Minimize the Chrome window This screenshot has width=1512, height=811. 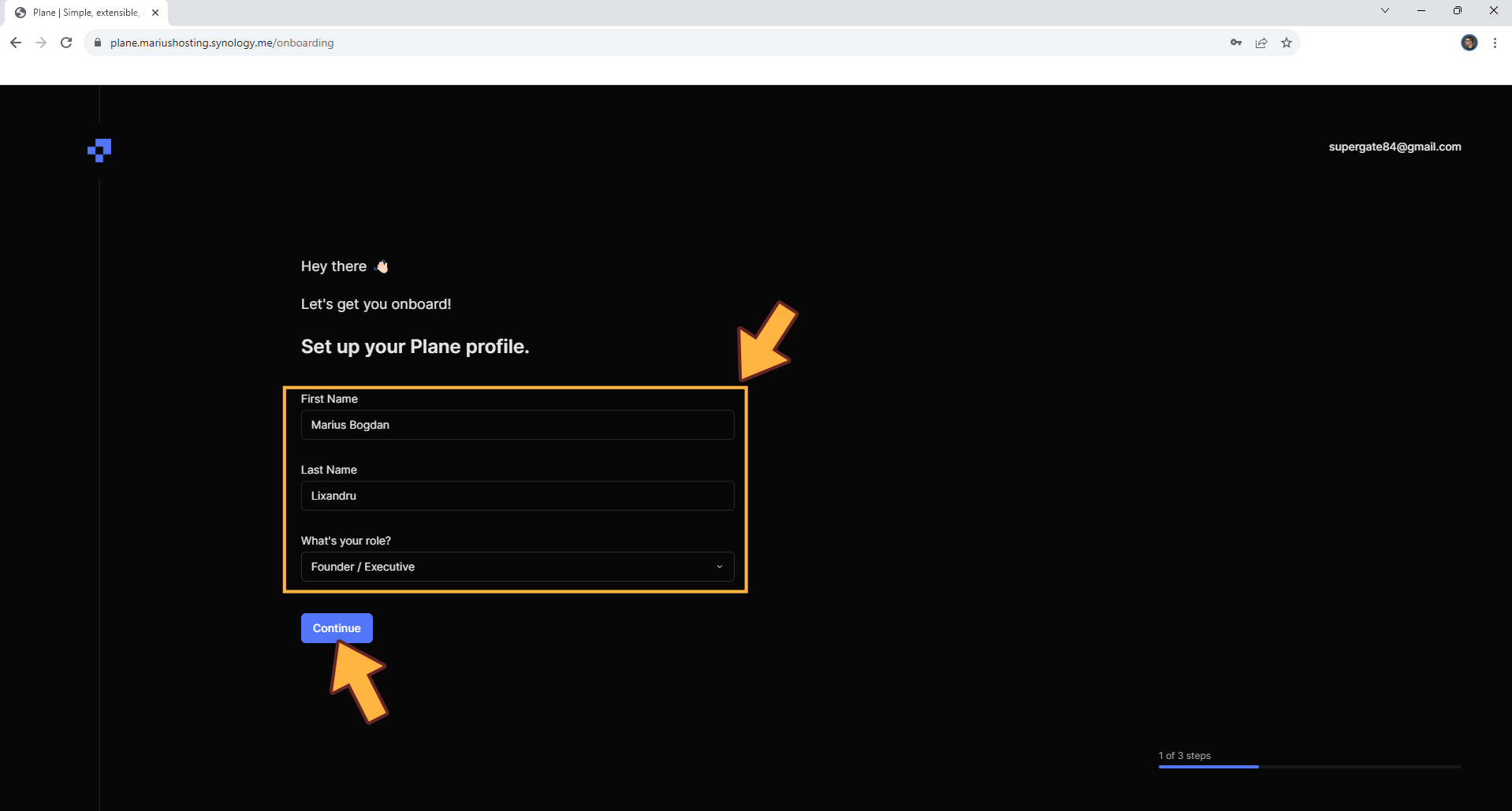pos(1421,10)
